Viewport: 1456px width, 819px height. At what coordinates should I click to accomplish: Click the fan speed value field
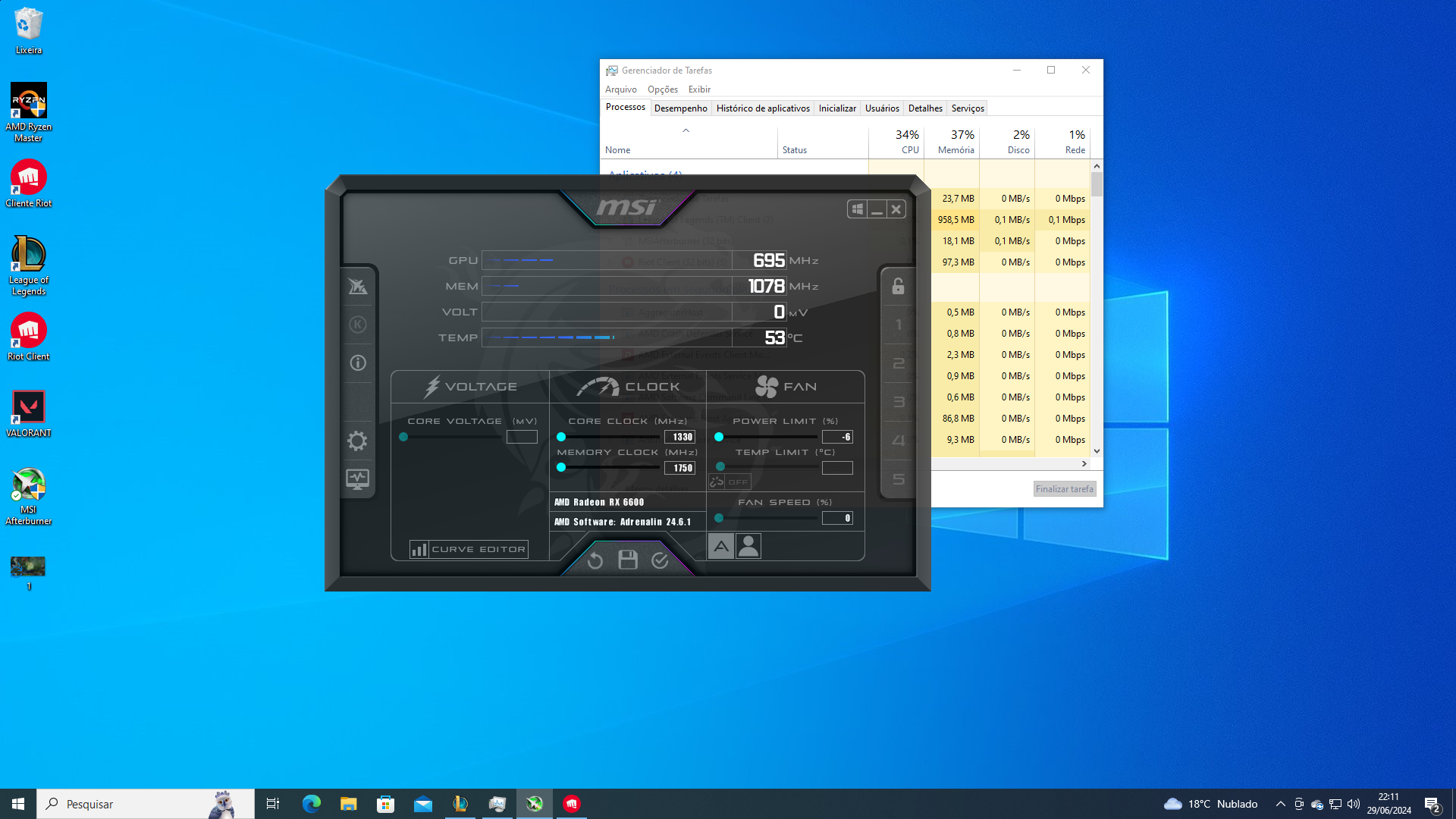(x=837, y=518)
